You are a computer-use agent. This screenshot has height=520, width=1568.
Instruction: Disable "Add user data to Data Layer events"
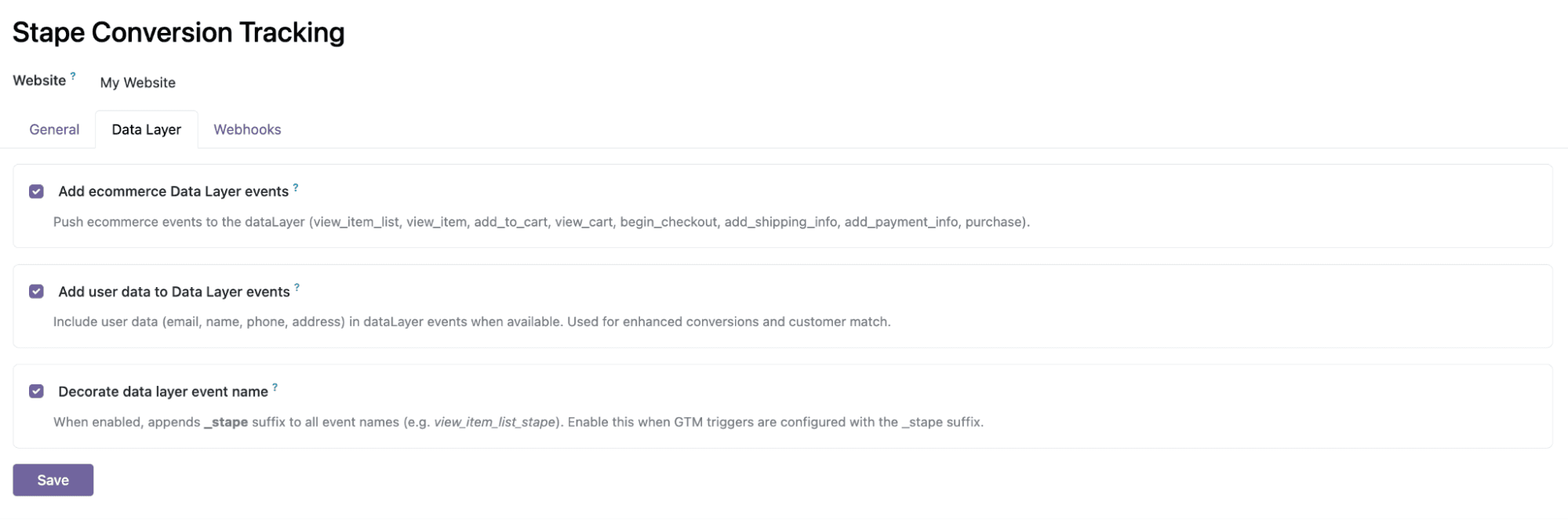click(x=35, y=291)
